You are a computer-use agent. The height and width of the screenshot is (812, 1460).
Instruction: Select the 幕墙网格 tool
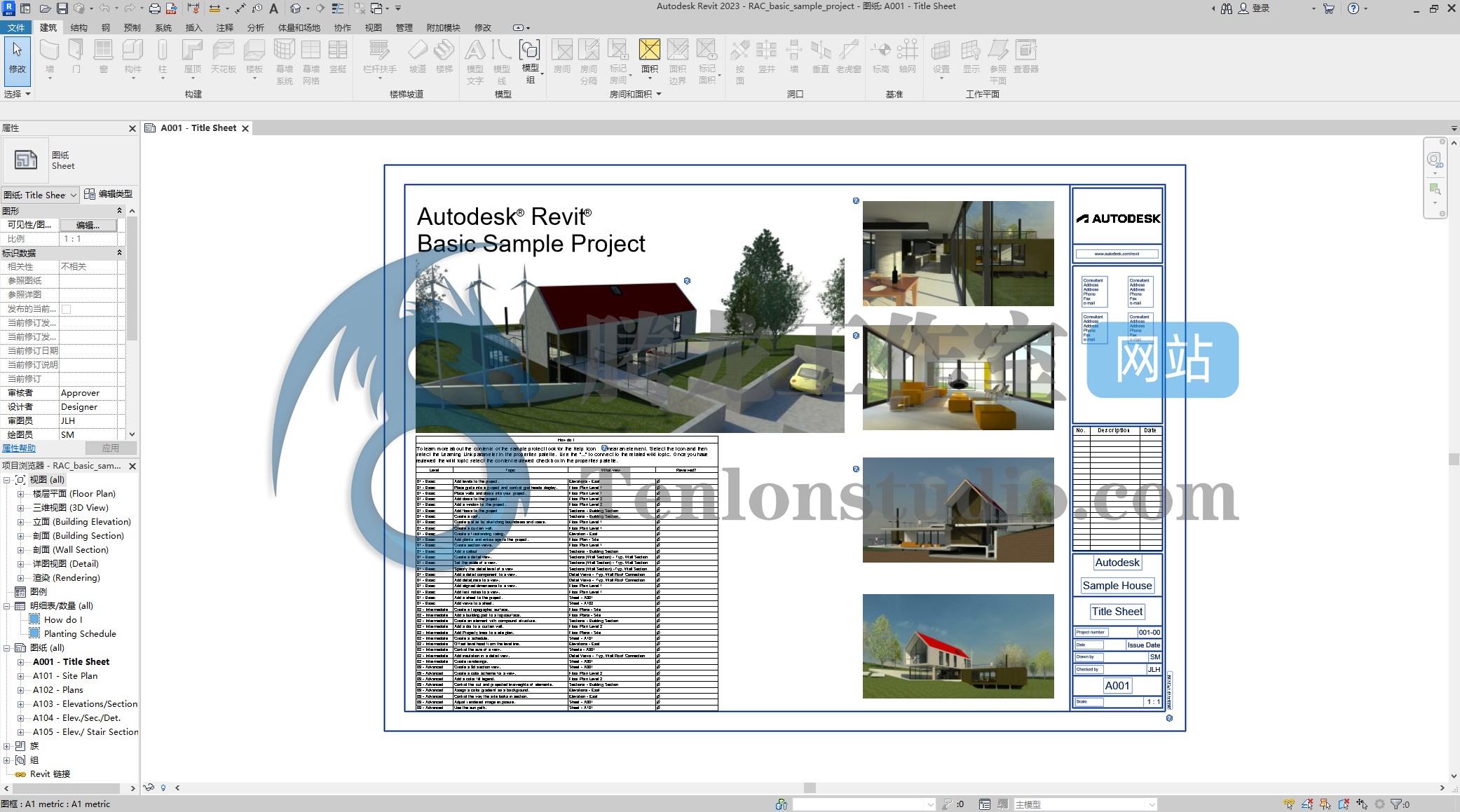point(311,62)
